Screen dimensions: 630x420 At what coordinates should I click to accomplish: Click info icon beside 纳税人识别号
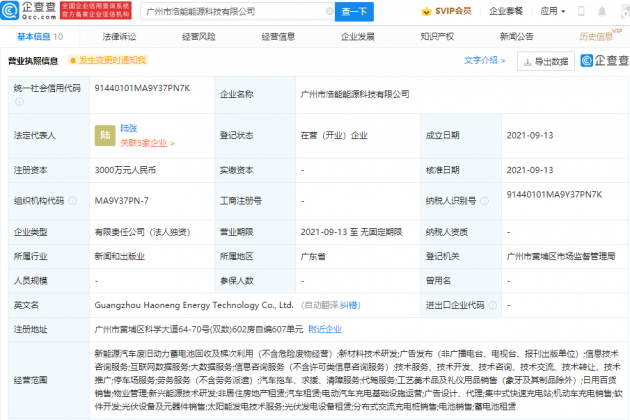click(485, 201)
